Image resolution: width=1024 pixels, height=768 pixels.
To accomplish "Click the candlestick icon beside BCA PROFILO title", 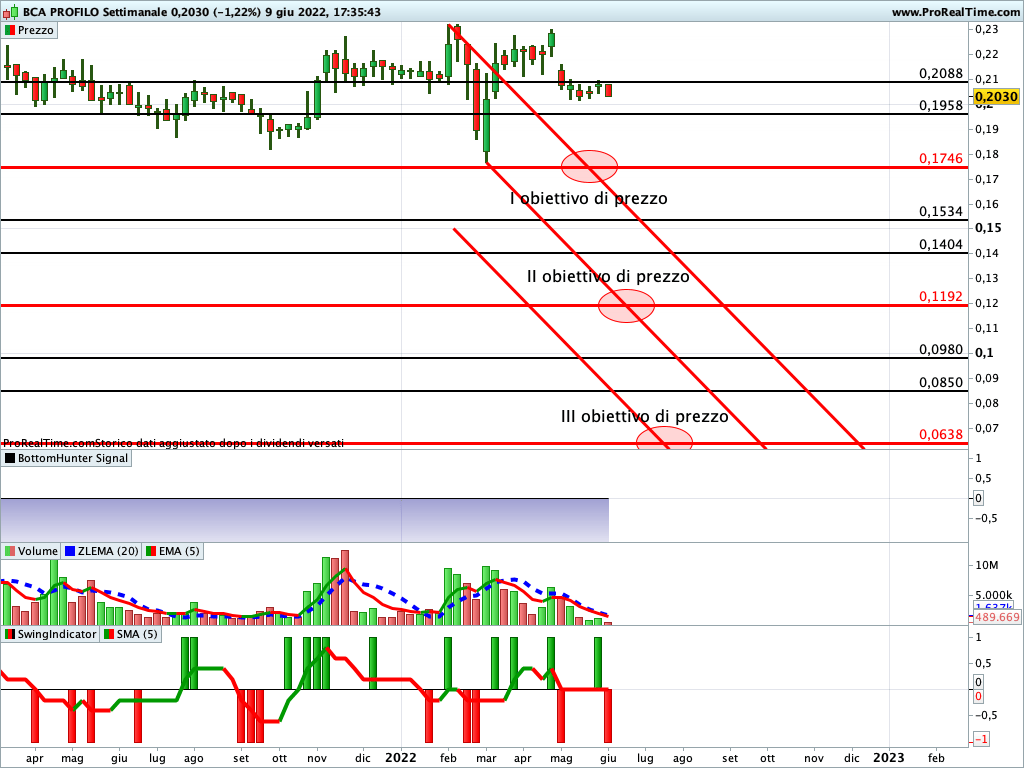I will (x=10, y=12).
